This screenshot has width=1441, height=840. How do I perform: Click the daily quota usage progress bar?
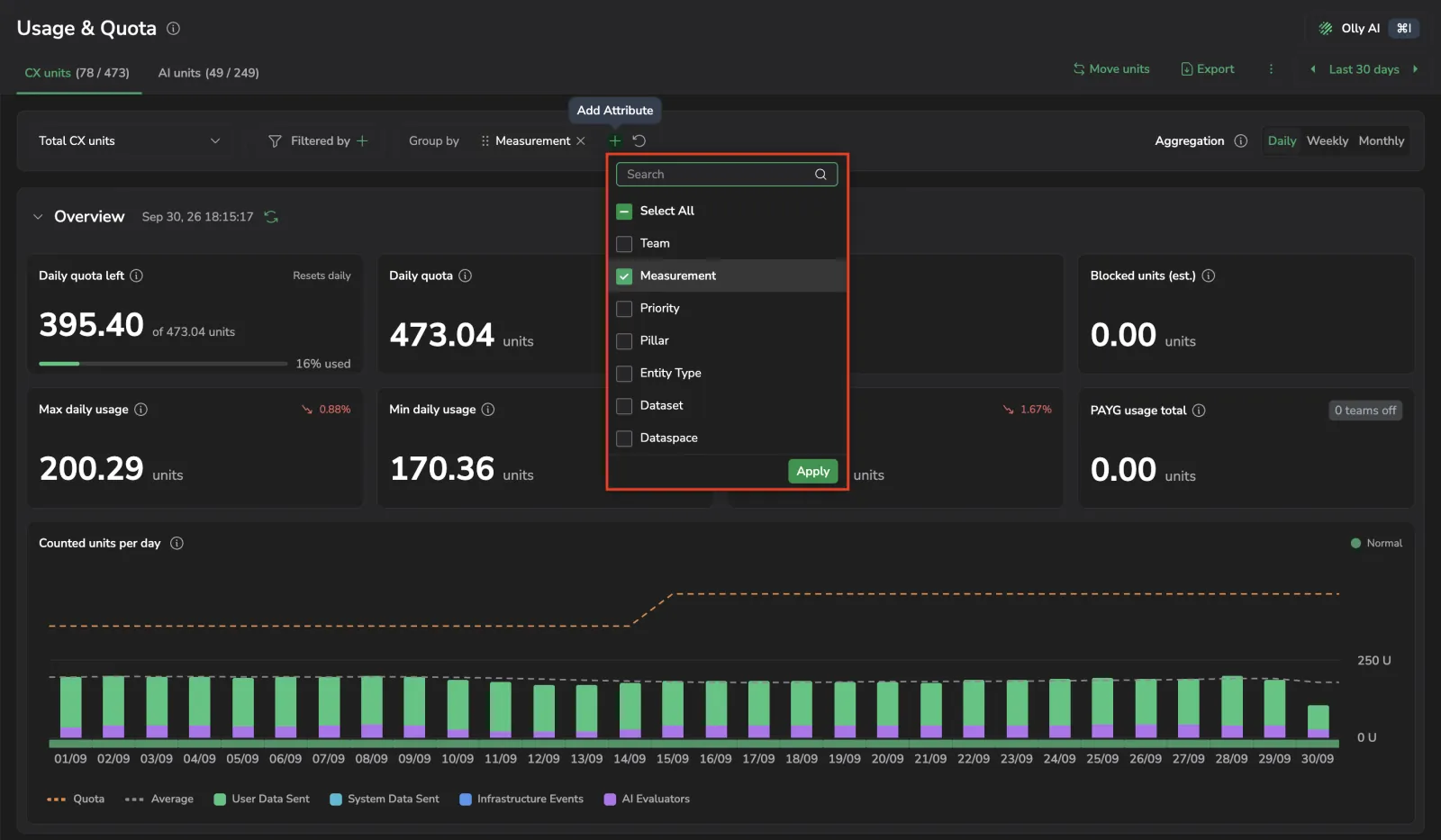click(163, 364)
